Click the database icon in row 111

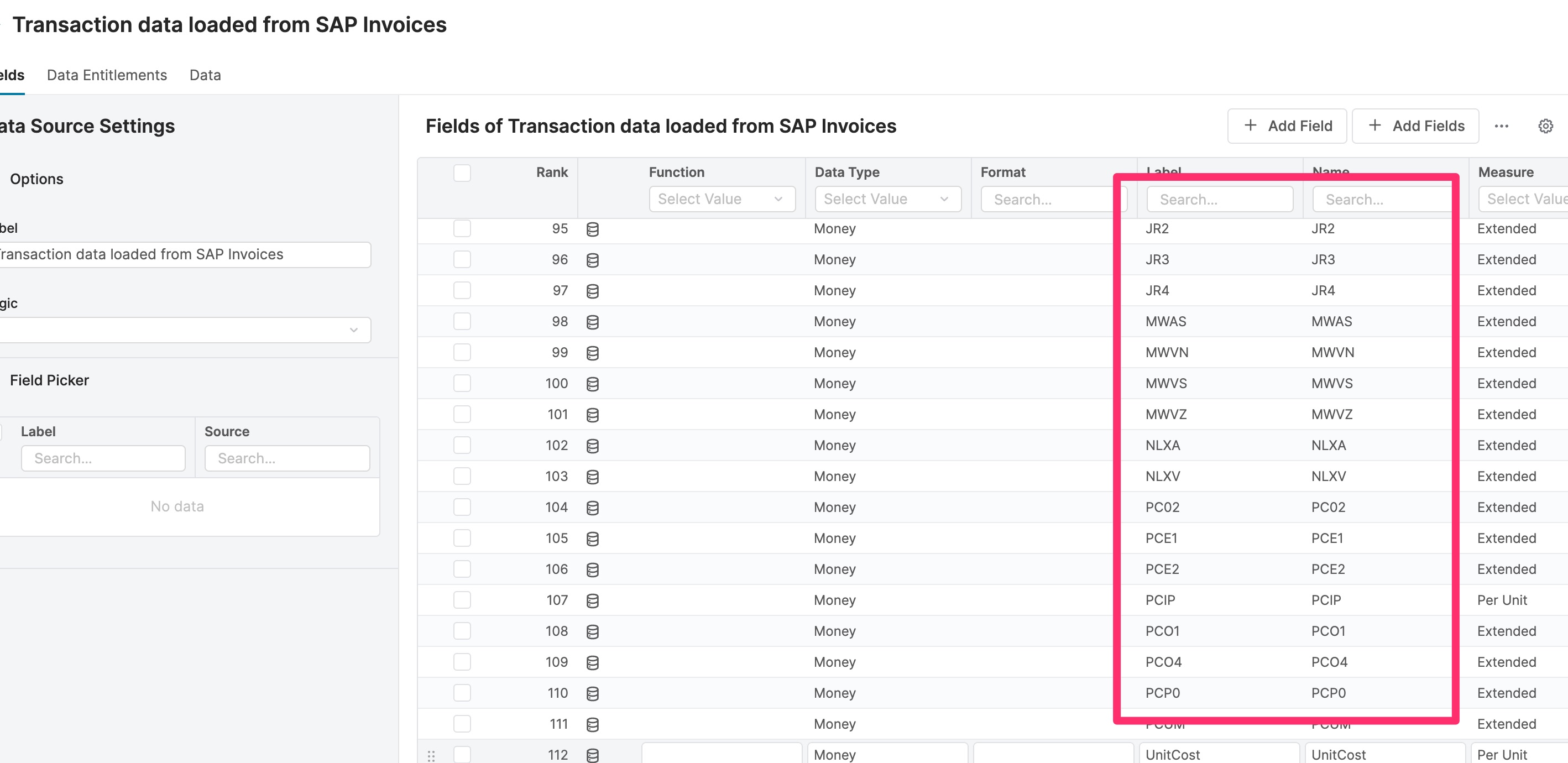592,725
